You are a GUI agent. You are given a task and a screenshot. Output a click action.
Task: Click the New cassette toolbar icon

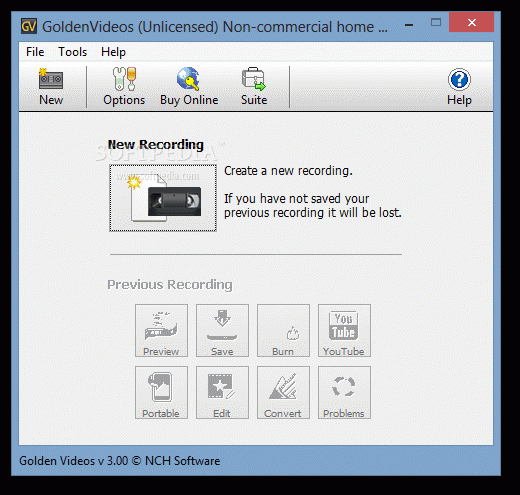[x=51, y=79]
